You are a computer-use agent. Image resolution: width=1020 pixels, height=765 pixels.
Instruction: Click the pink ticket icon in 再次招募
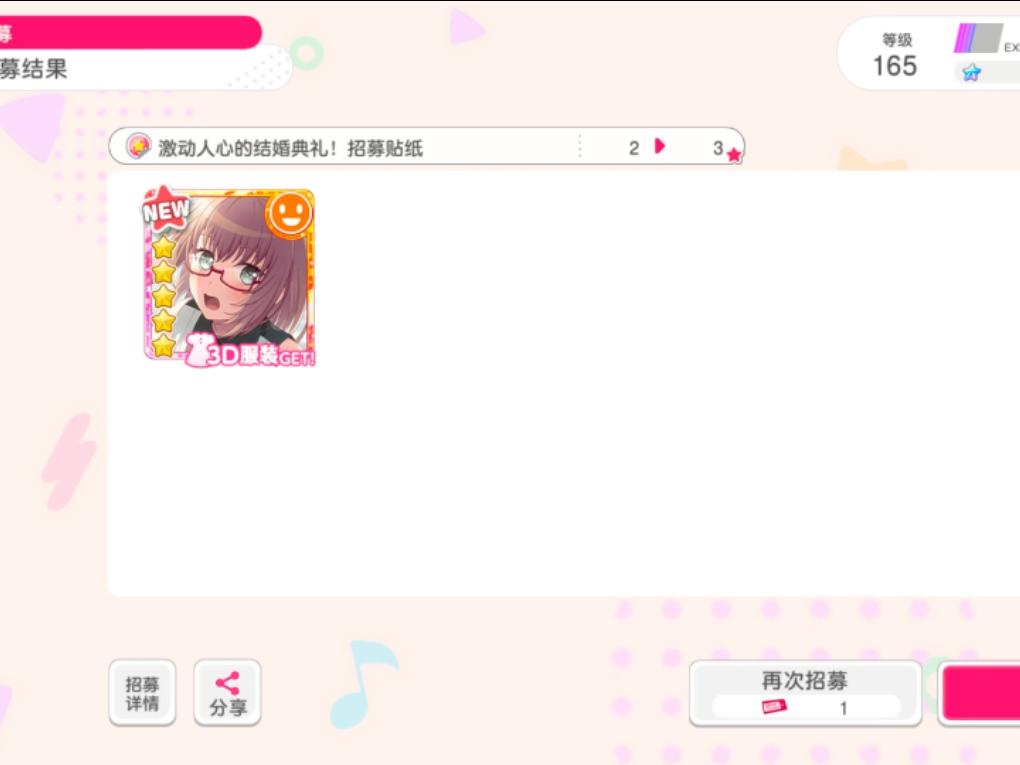point(774,706)
